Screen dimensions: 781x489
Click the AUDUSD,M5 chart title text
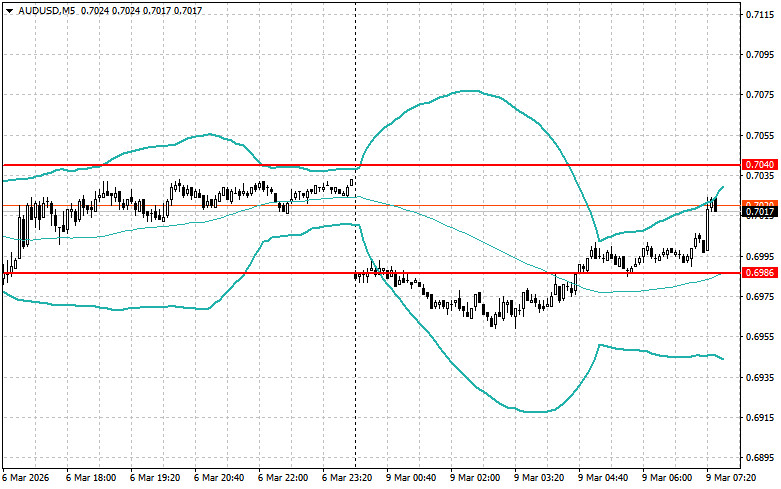click(47, 10)
